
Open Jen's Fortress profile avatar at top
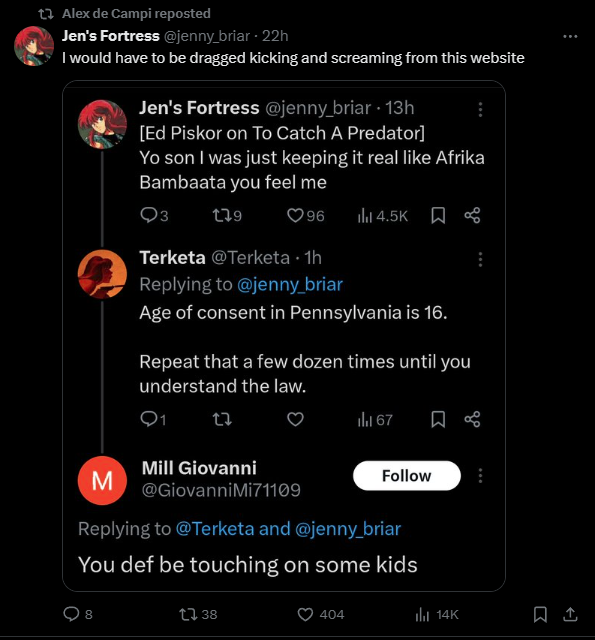pos(34,46)
